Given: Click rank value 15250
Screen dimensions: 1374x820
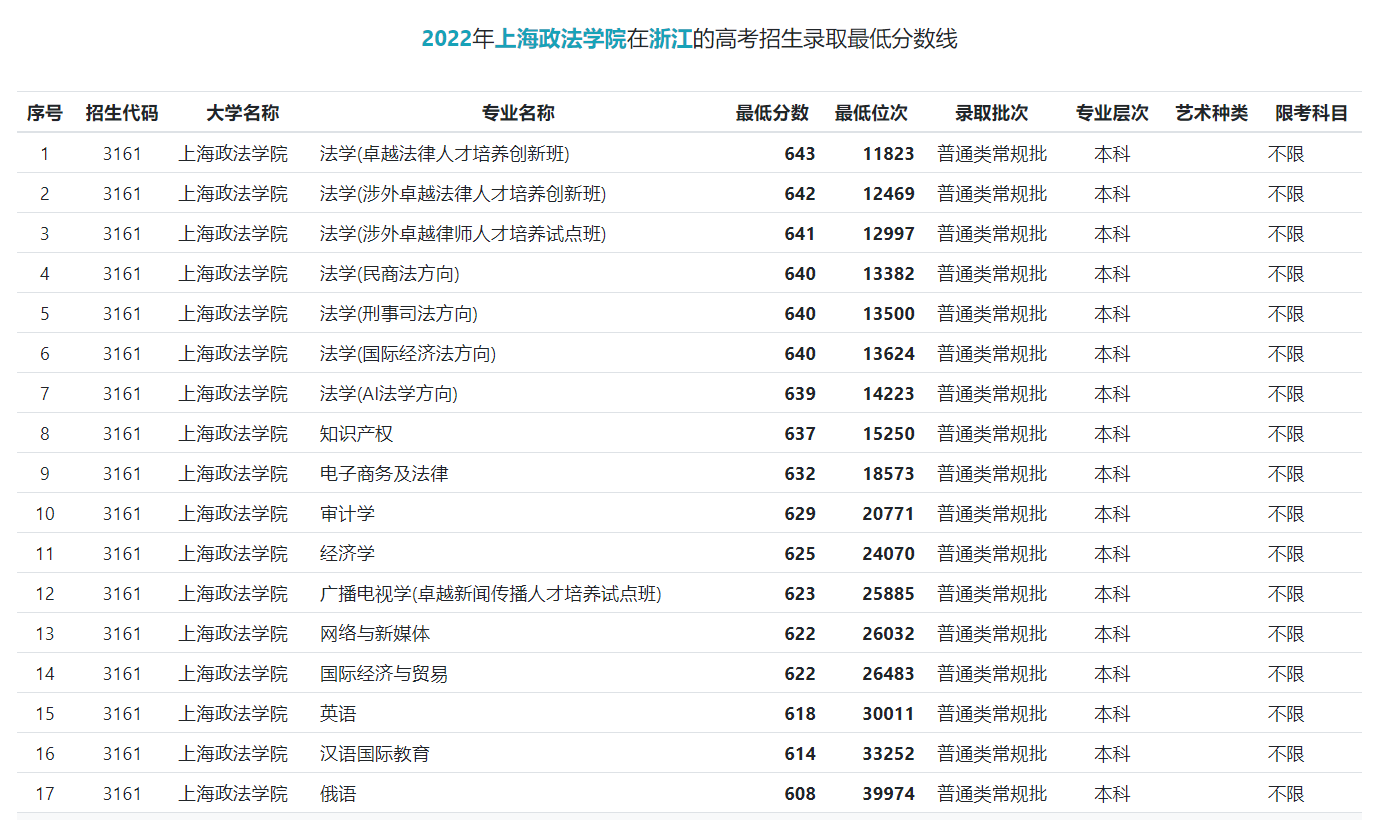Looking at the screenshot, I should coord(889,434).
